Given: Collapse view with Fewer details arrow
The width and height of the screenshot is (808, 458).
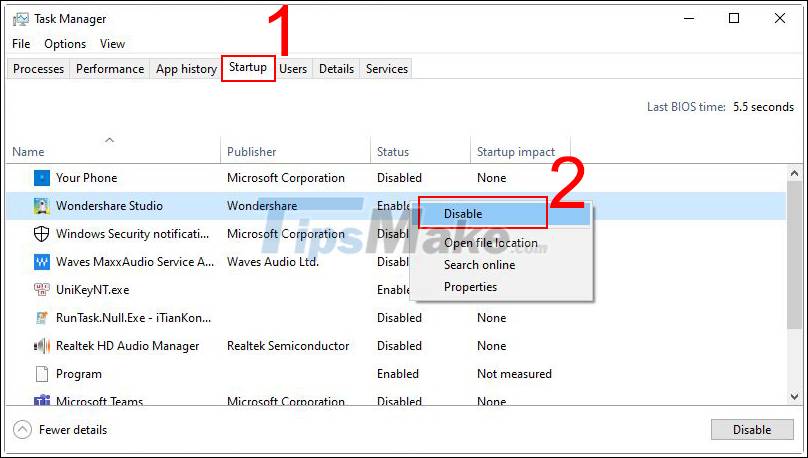Looking at the screenshot, I should [22, 430].
